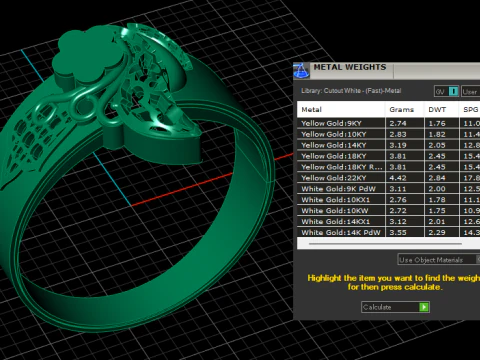Image resolution: width=480 pixels, height=360 pixels.
Task: Click the Metal Weights panel flask icon
Action: click(x=301, y=71)
